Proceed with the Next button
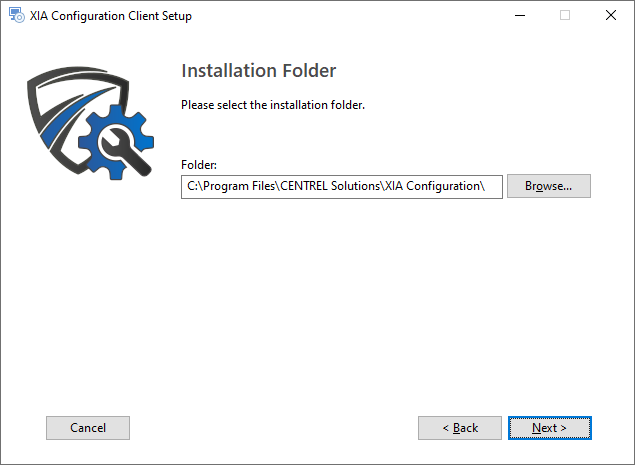 pos(549,428)
